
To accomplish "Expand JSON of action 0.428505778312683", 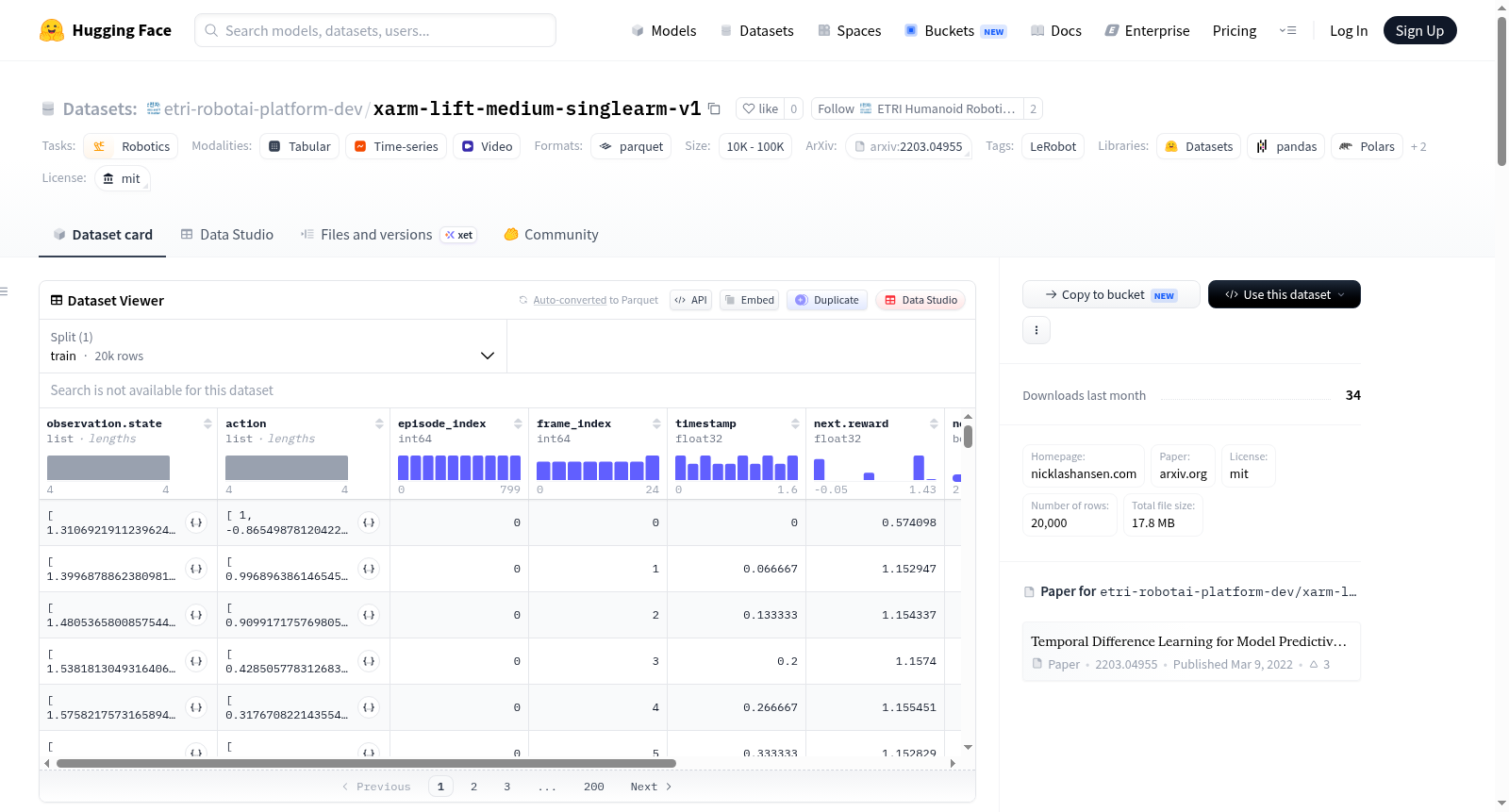I will pos(369,661).
